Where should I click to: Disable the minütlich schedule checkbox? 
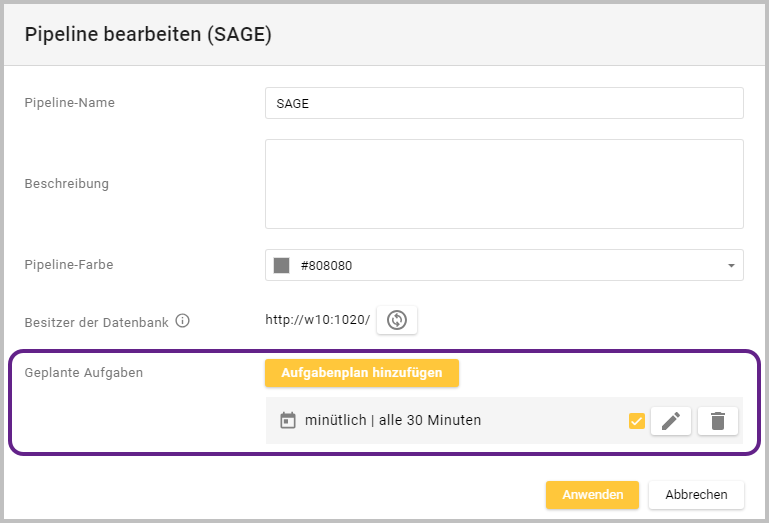click(637, 421)
